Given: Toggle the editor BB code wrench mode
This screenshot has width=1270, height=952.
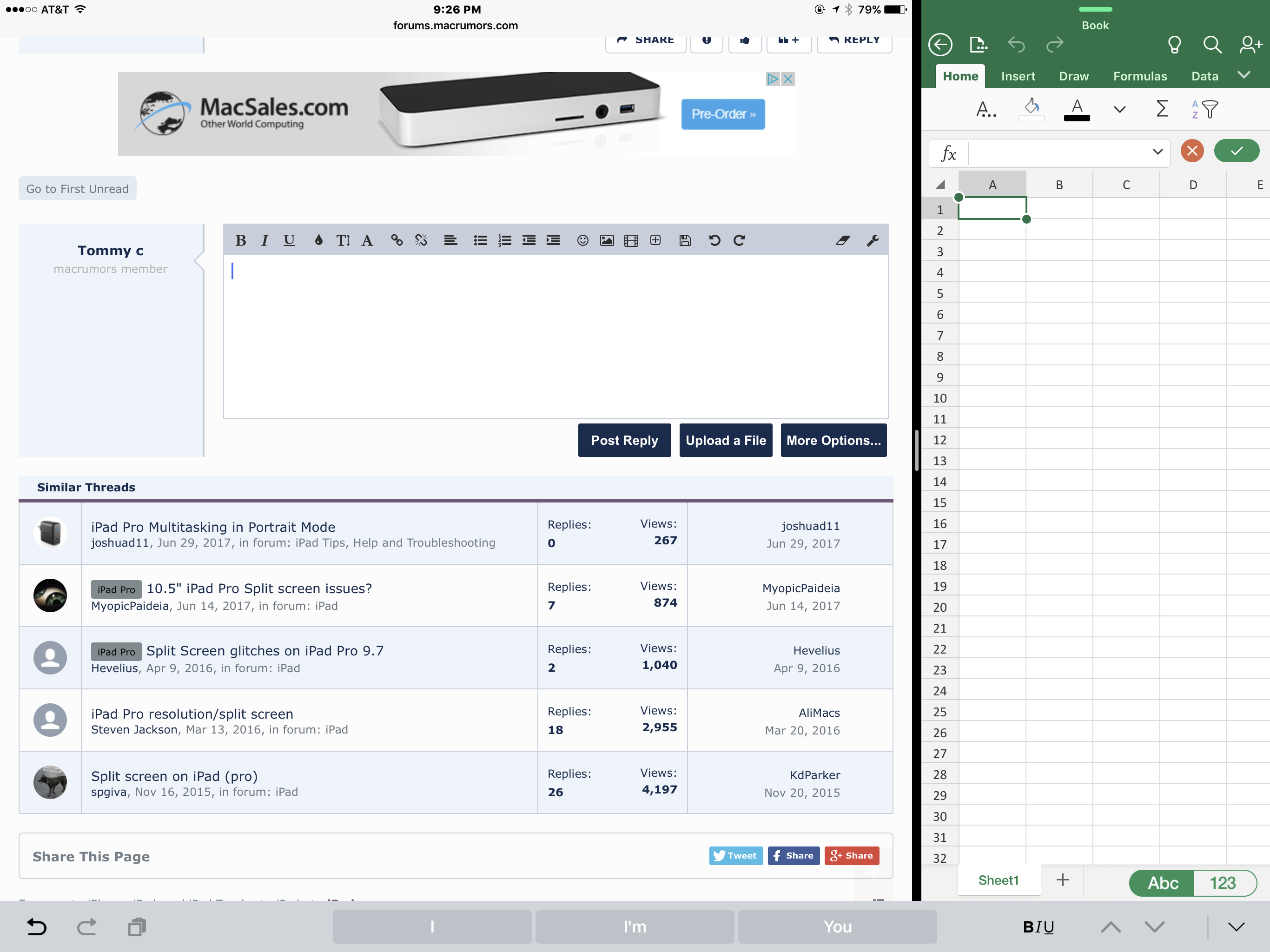Looking at the screenshot, I should (872, 241).
